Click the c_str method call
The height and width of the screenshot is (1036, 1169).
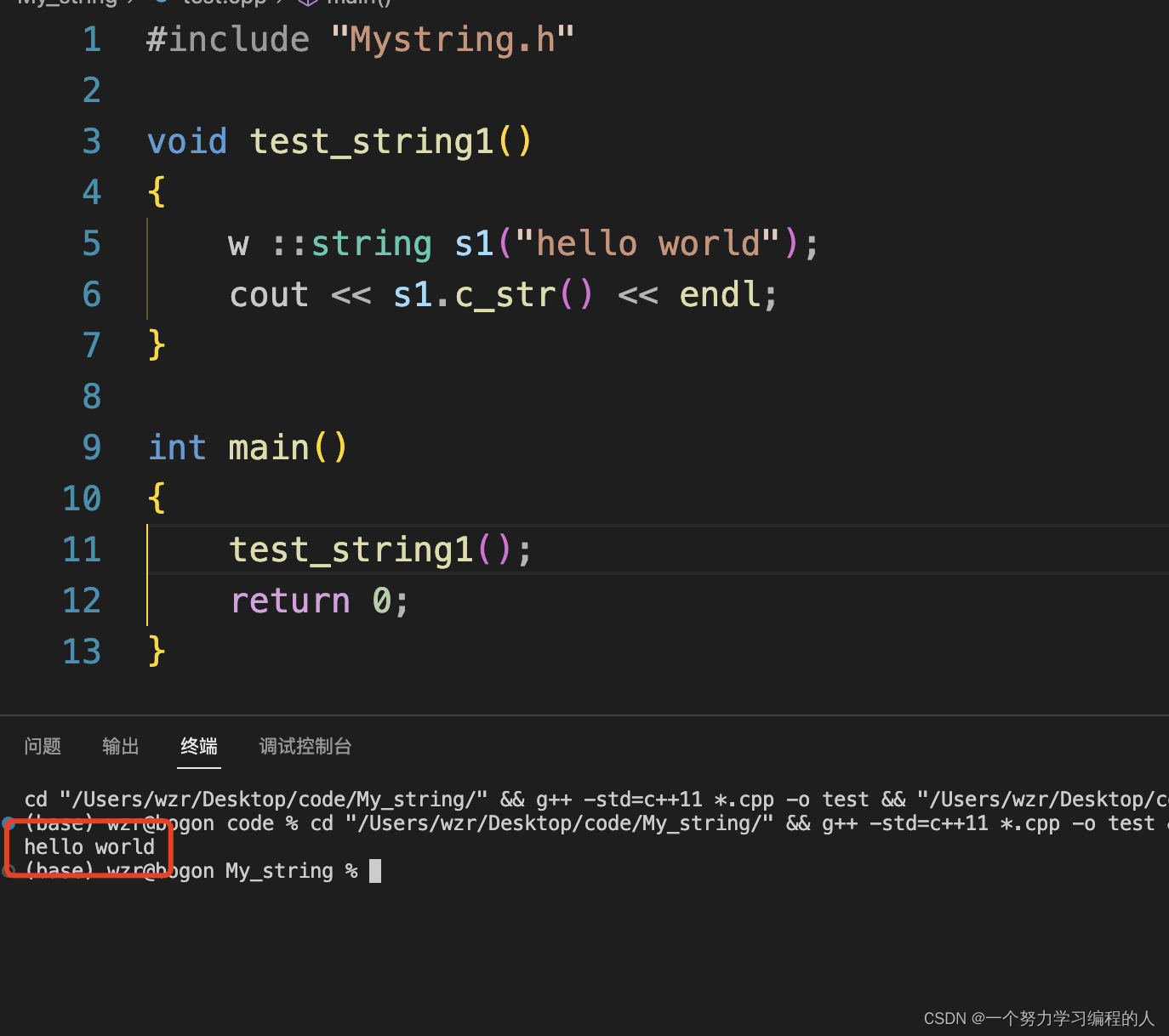[505, 295]
